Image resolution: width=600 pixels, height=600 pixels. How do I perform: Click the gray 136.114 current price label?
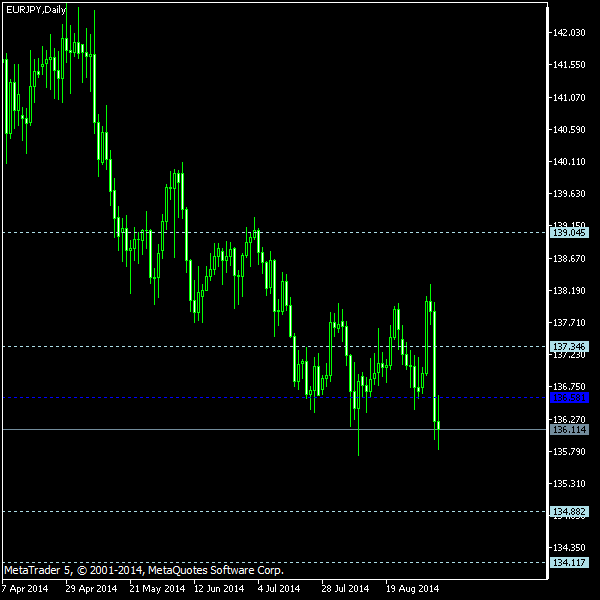click(569, 430)
